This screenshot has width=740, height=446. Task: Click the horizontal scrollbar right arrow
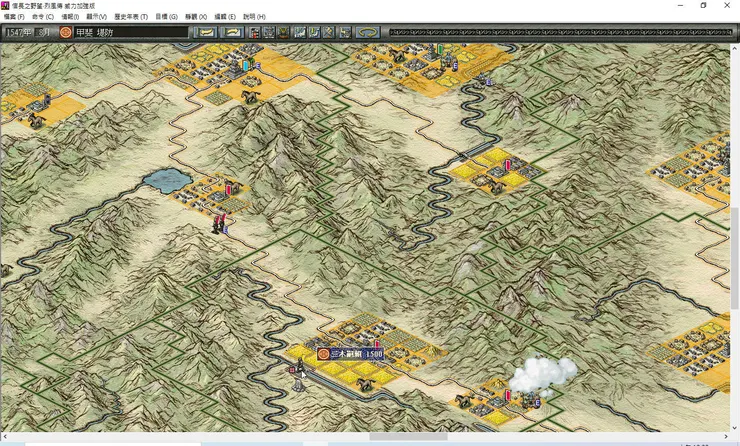[726, 437]
